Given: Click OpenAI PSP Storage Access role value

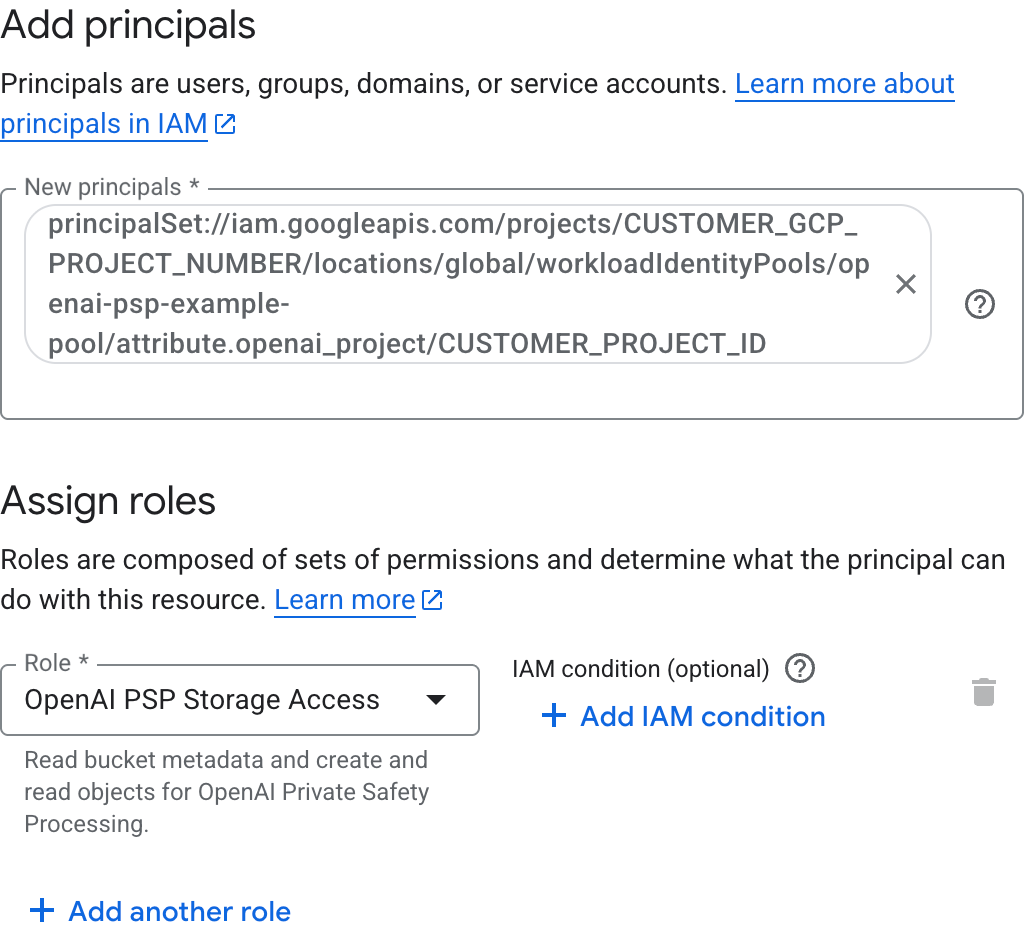Looking at the screenshot, I should [202, 700].
